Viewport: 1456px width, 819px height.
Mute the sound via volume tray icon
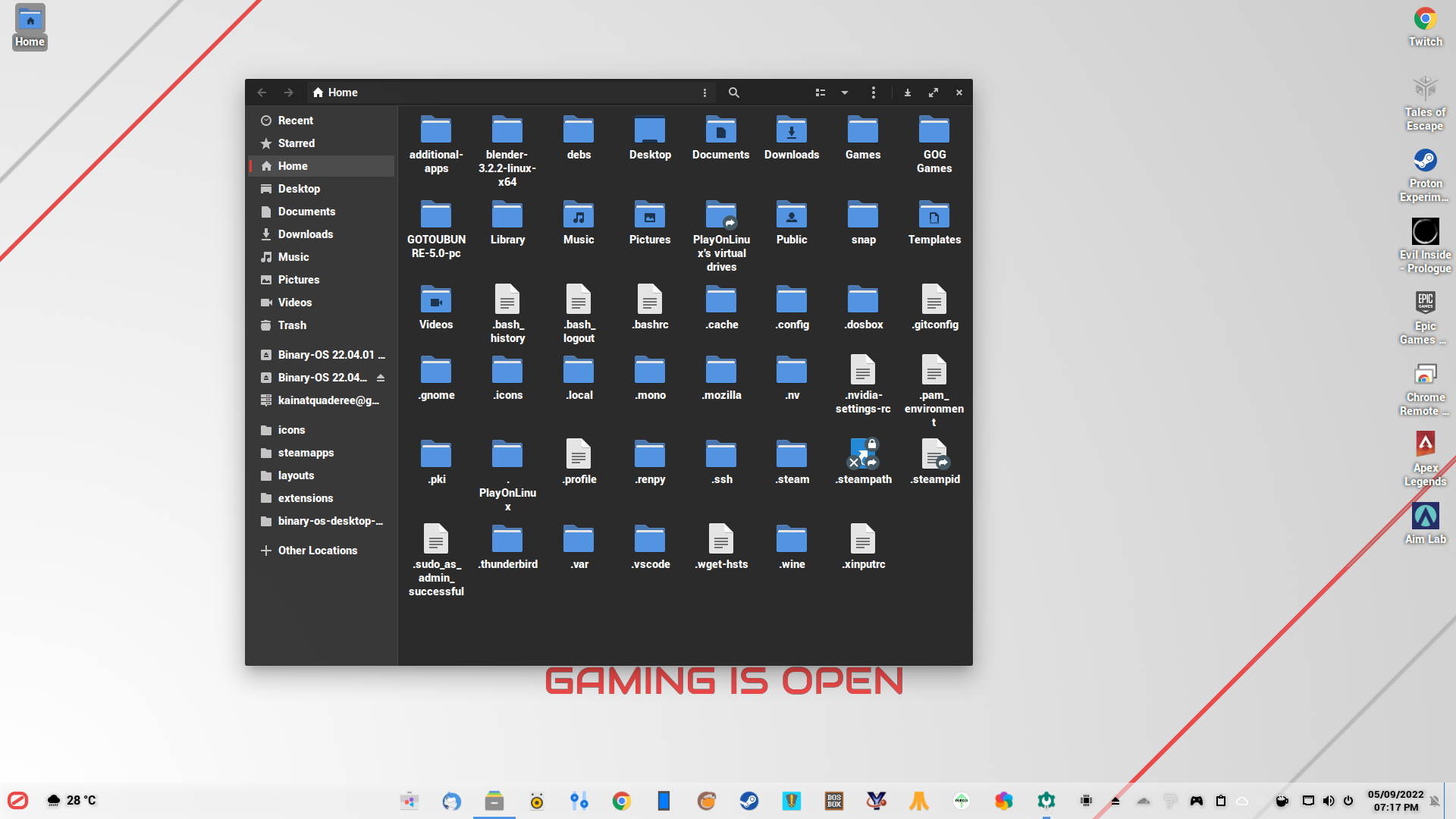tap(1328, 800)
